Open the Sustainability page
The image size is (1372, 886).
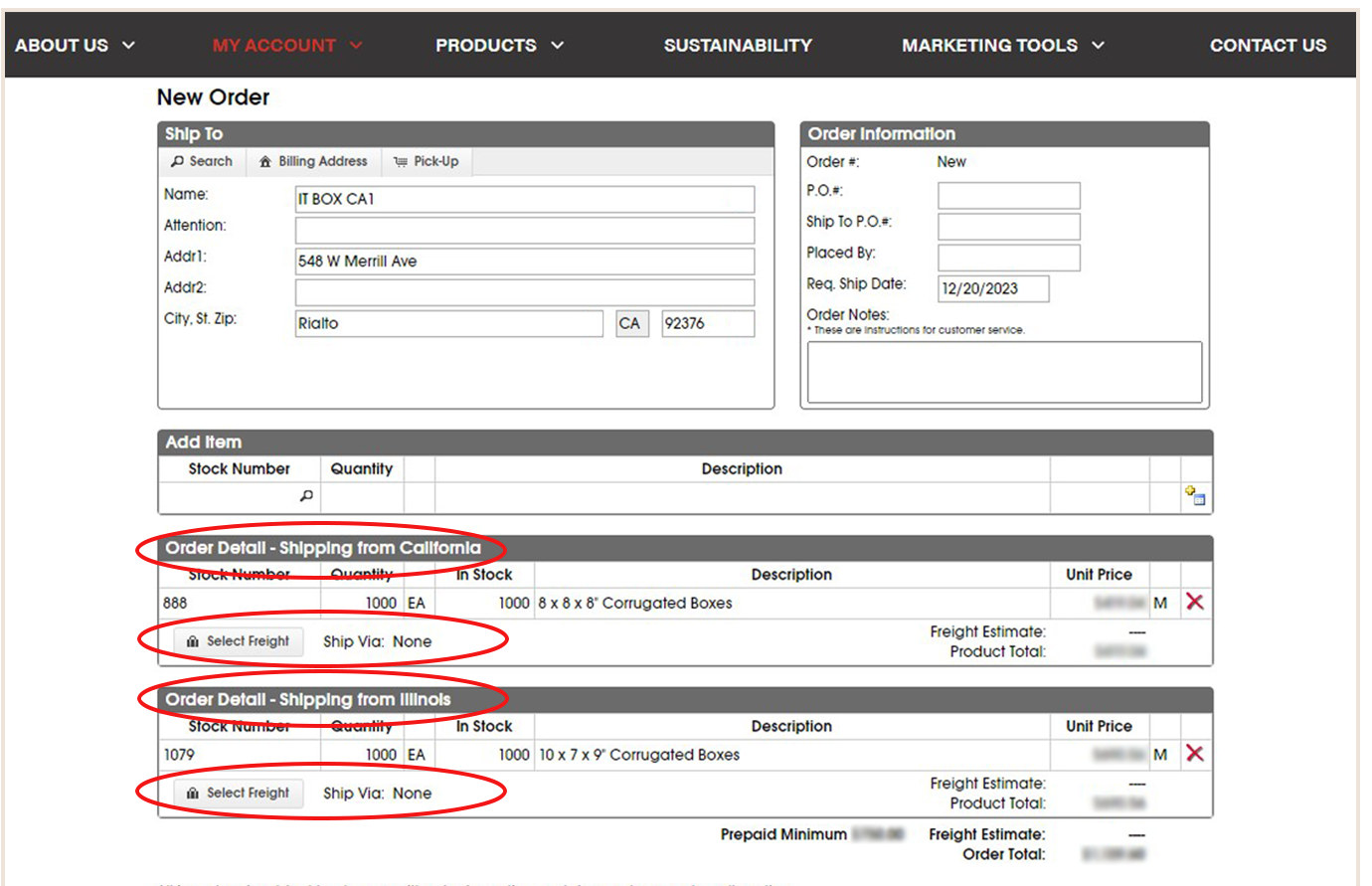tap(738, 45)
